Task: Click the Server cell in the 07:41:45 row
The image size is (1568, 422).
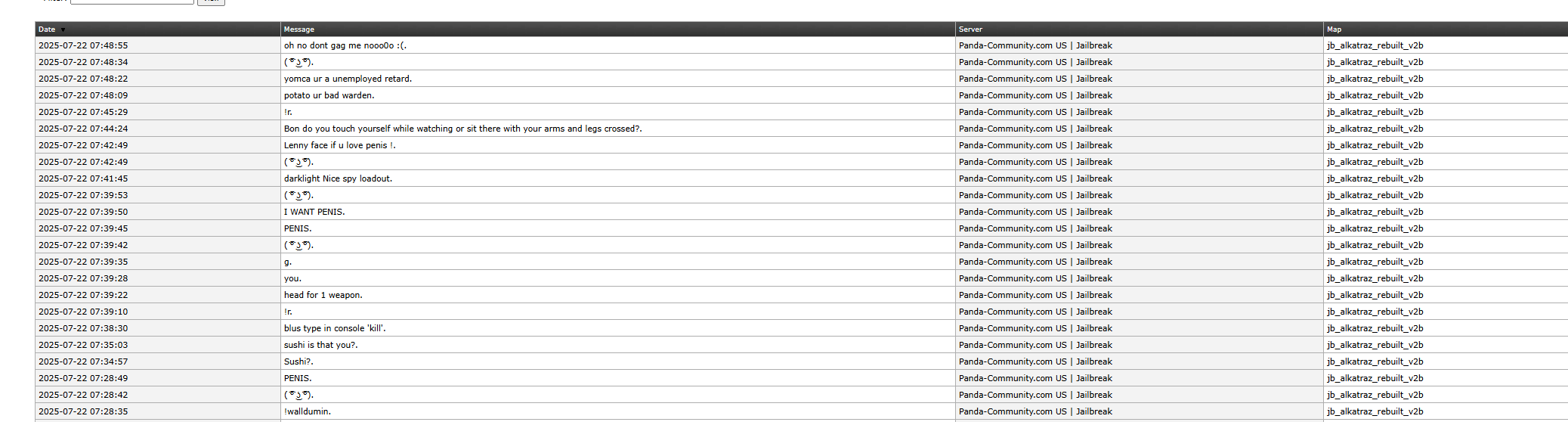Action: pos(1035,178)
